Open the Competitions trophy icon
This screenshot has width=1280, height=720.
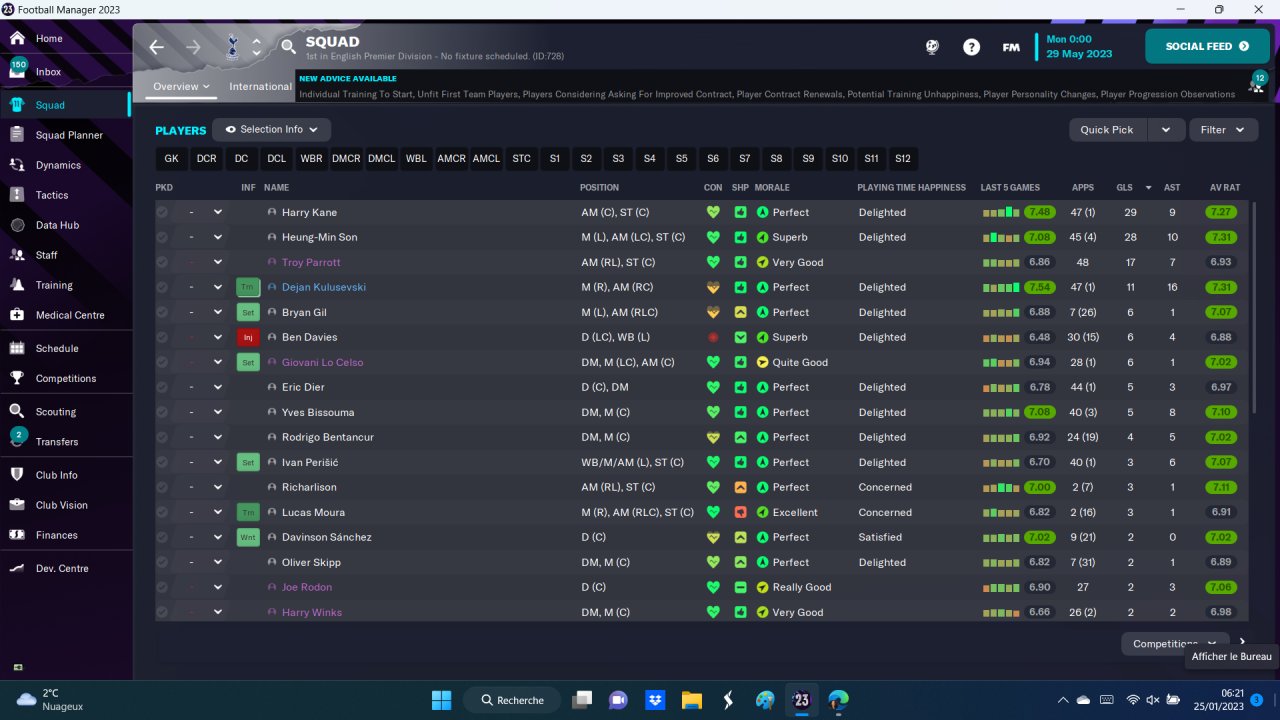[x=17, y=378]
